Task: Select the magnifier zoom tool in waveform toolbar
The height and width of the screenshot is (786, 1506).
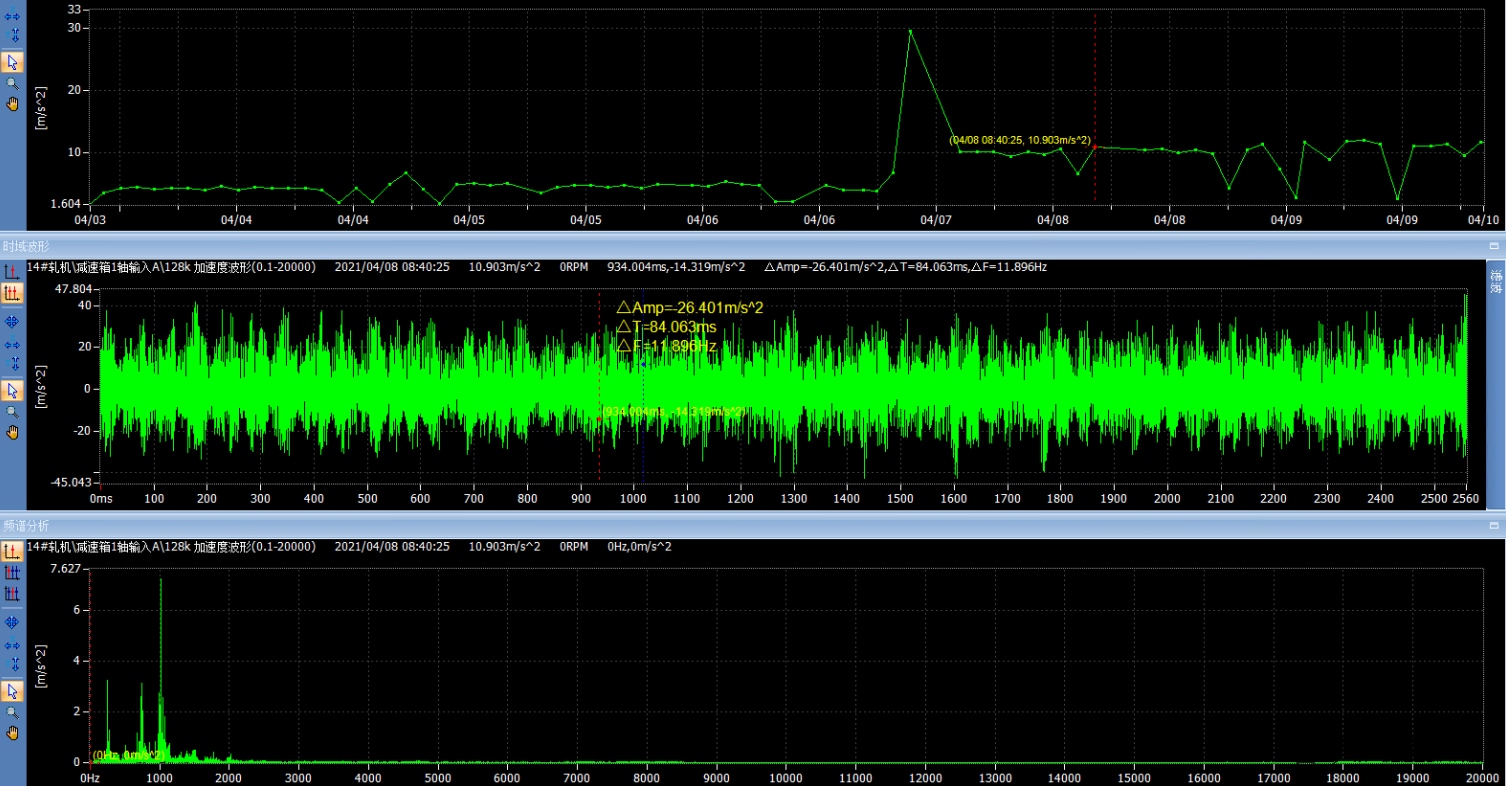Action: click(x=13, y=411)
